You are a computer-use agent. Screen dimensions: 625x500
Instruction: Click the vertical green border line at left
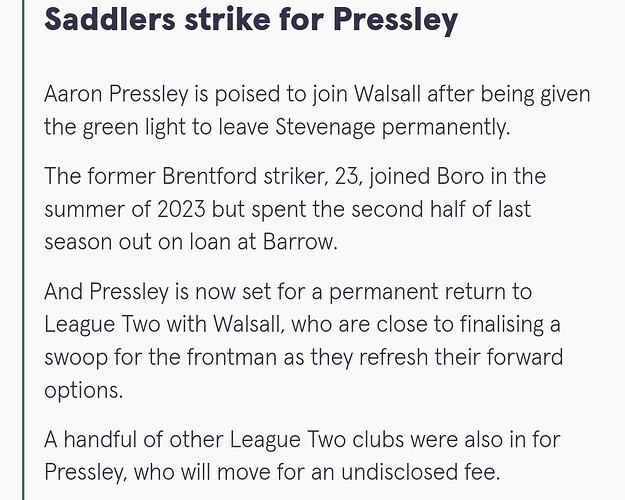tap(23, 250)
